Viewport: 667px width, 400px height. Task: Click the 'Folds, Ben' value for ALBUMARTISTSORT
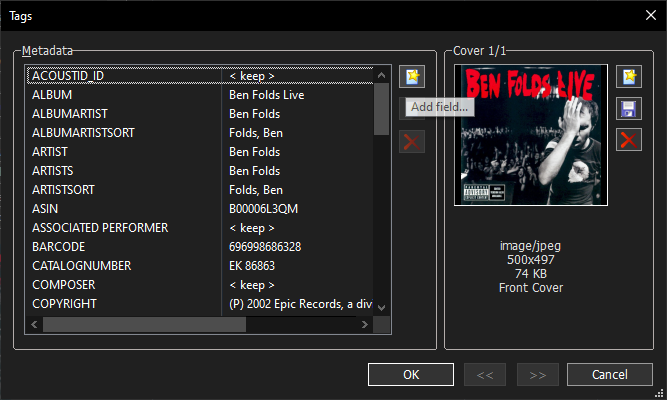click(x=256, y=133)
